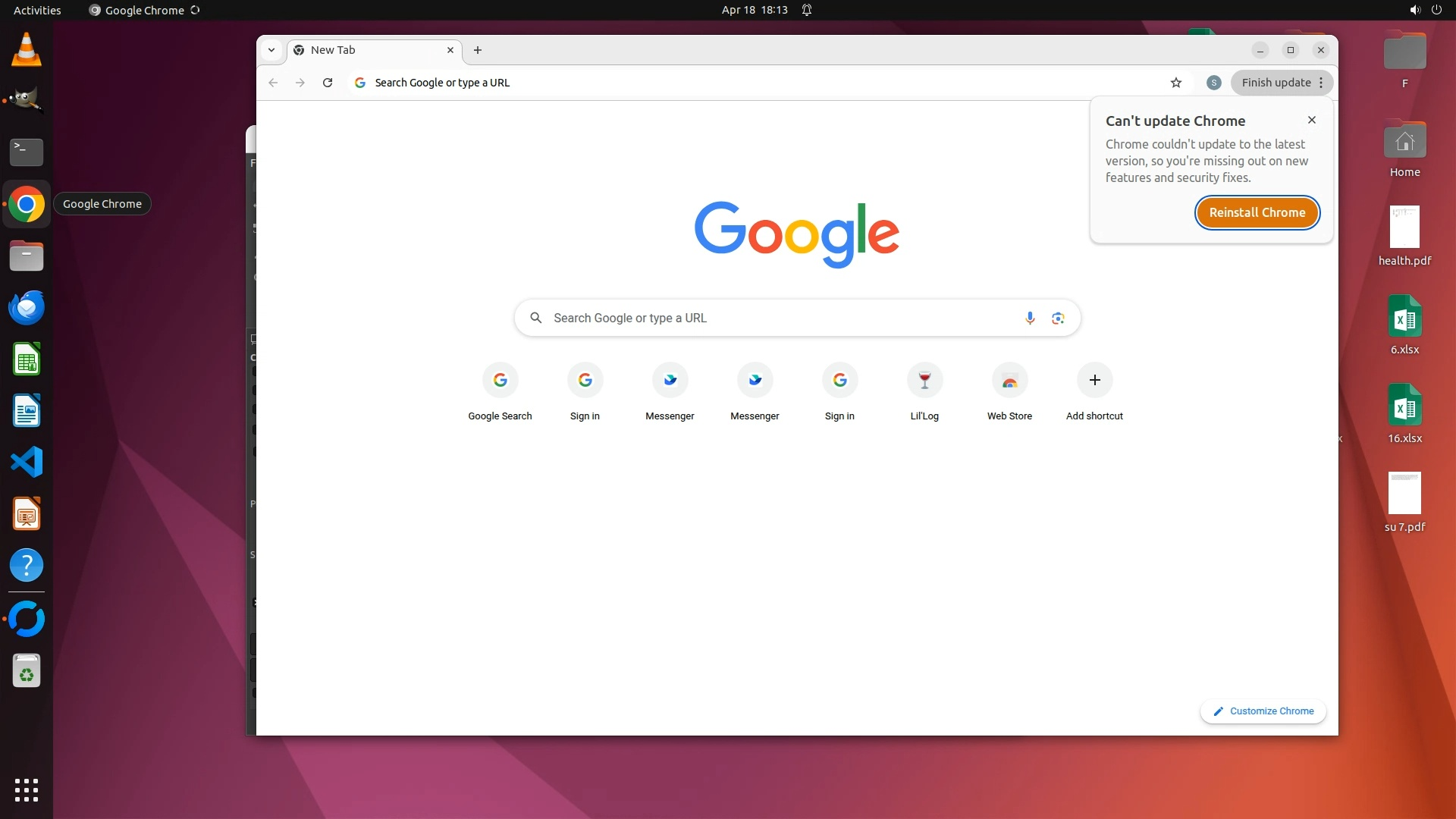Dismiss the Can't update Chrome popup
This screenshot has width=1456, height=819.
click(1312, 120)
